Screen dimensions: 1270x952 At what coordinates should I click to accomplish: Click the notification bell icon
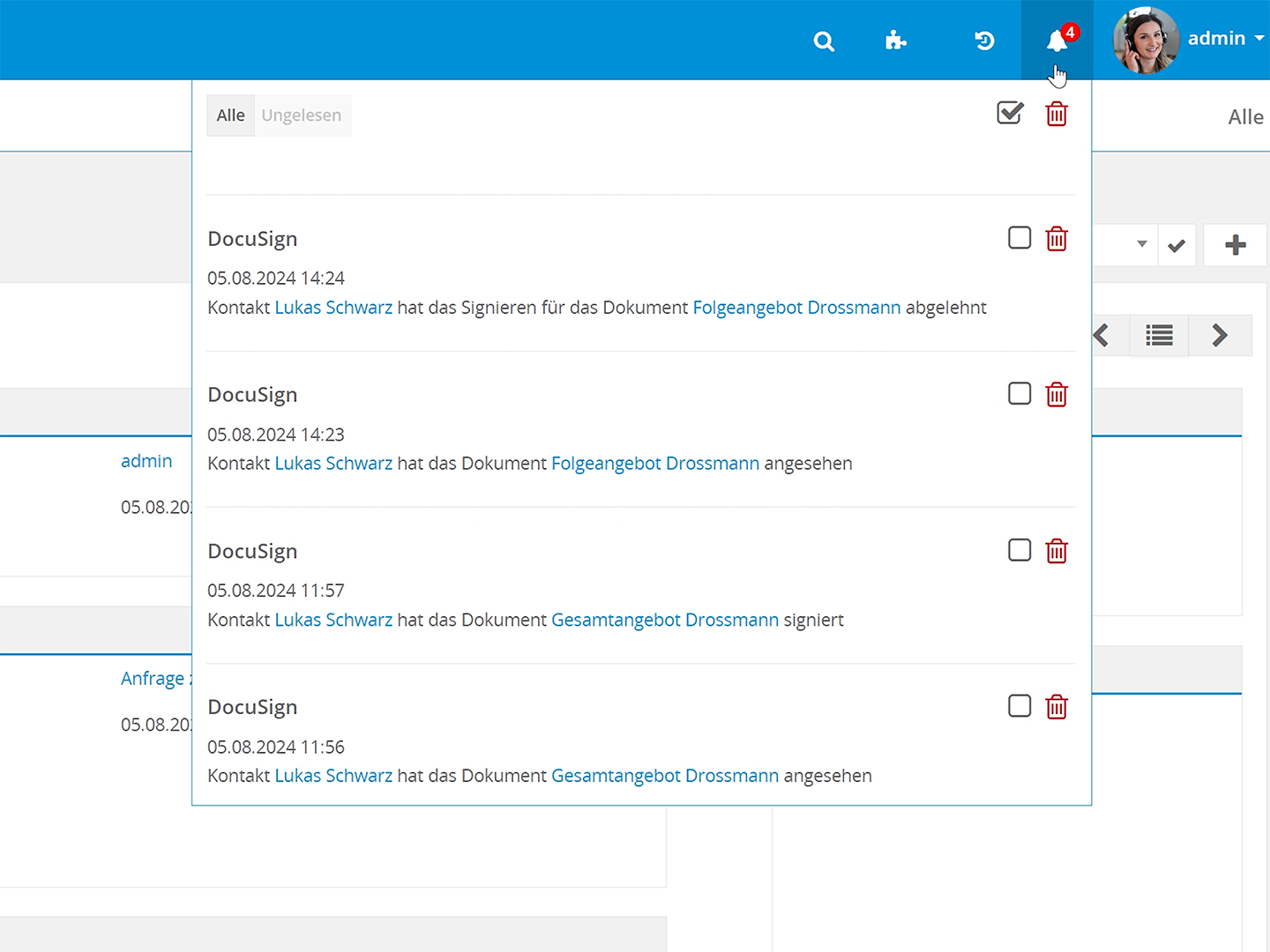point(1057,41)
